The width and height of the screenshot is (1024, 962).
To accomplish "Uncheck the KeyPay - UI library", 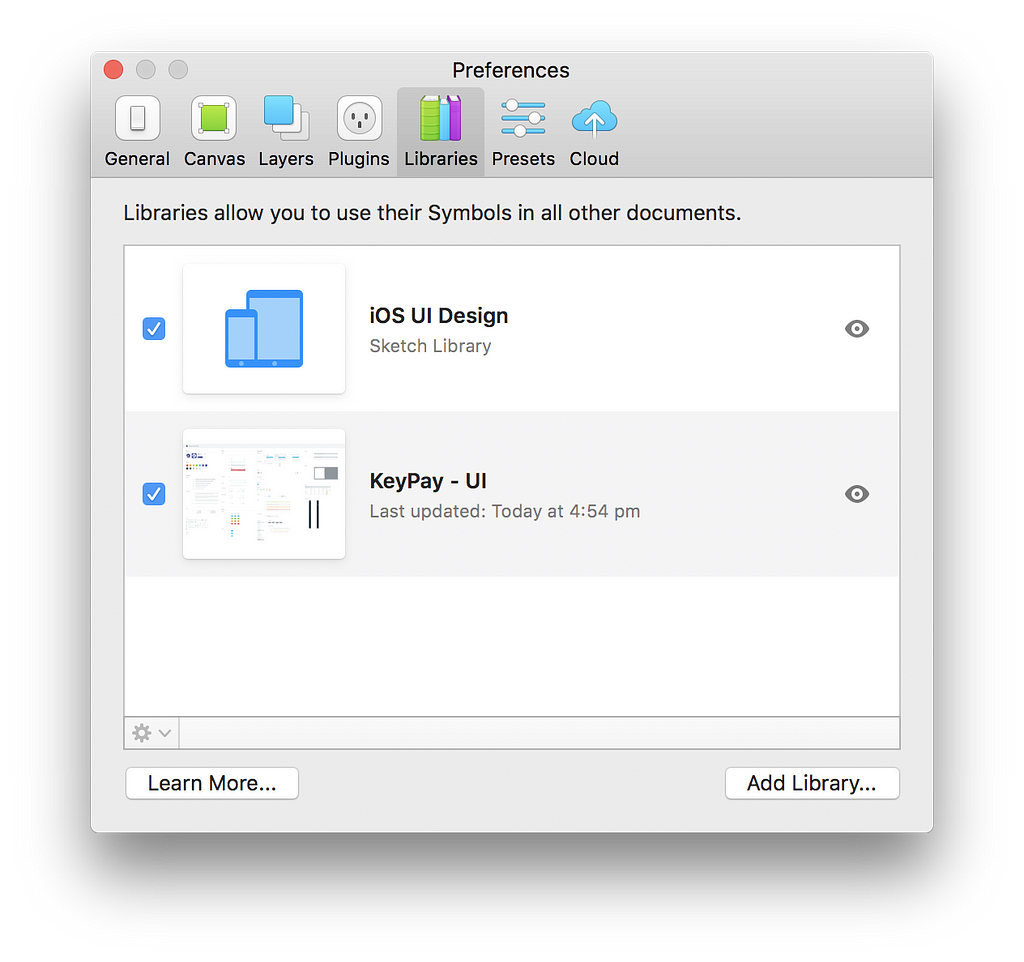I will click(154, 494).
